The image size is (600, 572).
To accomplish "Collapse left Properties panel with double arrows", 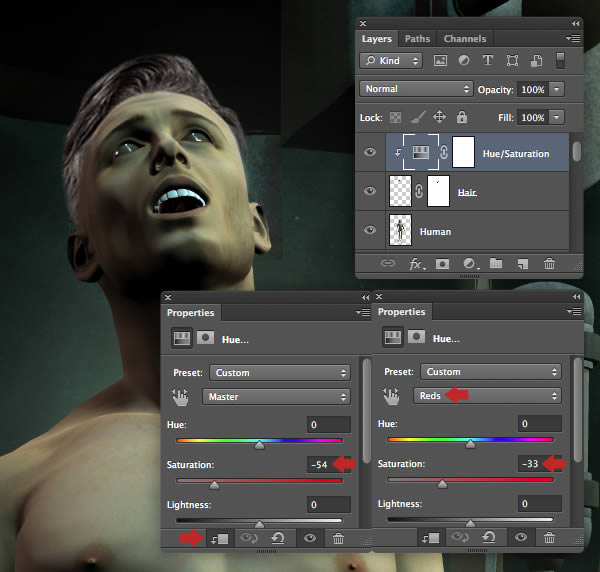I will [x=365, y=297].
